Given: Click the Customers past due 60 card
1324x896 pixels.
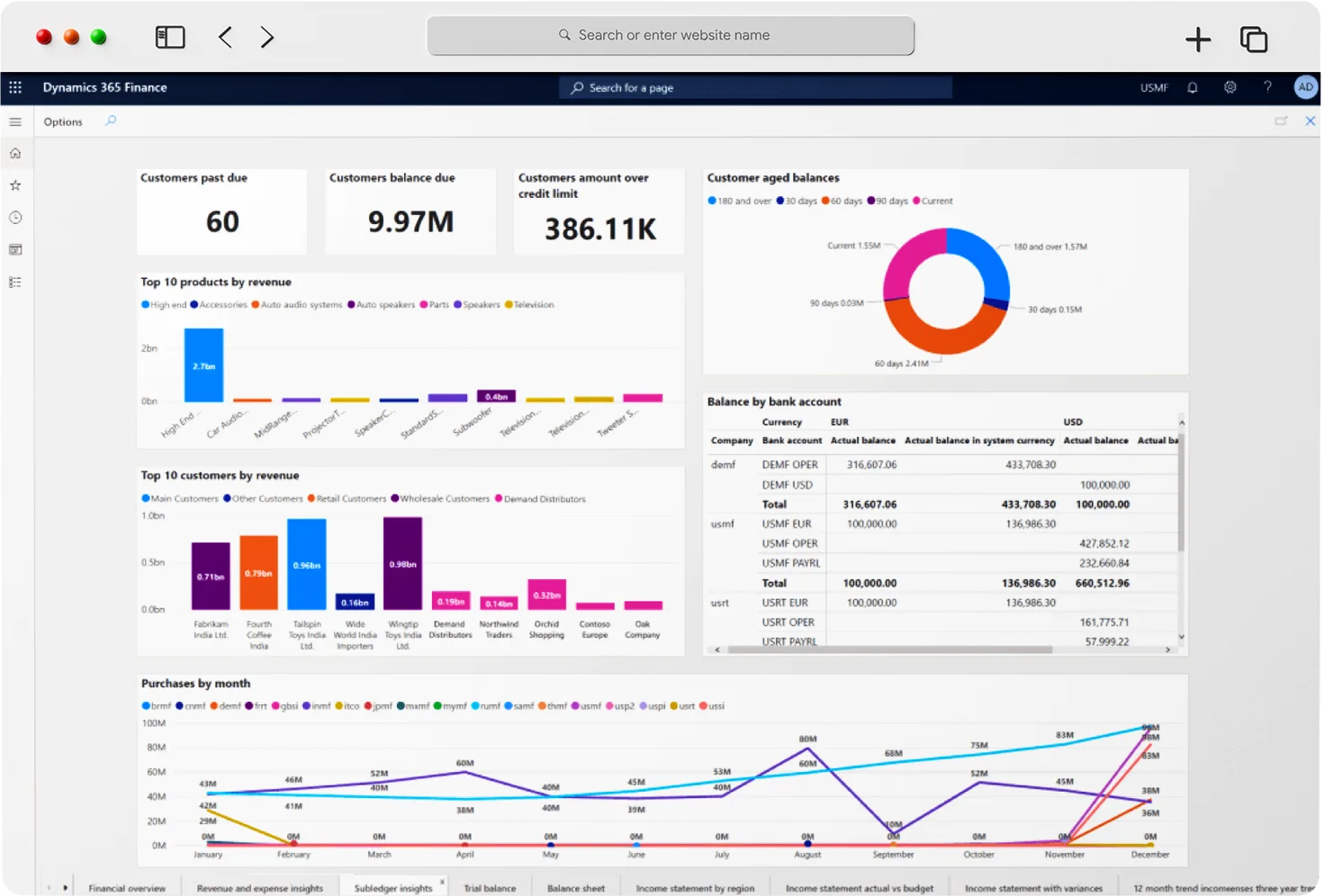Looking at the screenshot, I should [221, 211].
